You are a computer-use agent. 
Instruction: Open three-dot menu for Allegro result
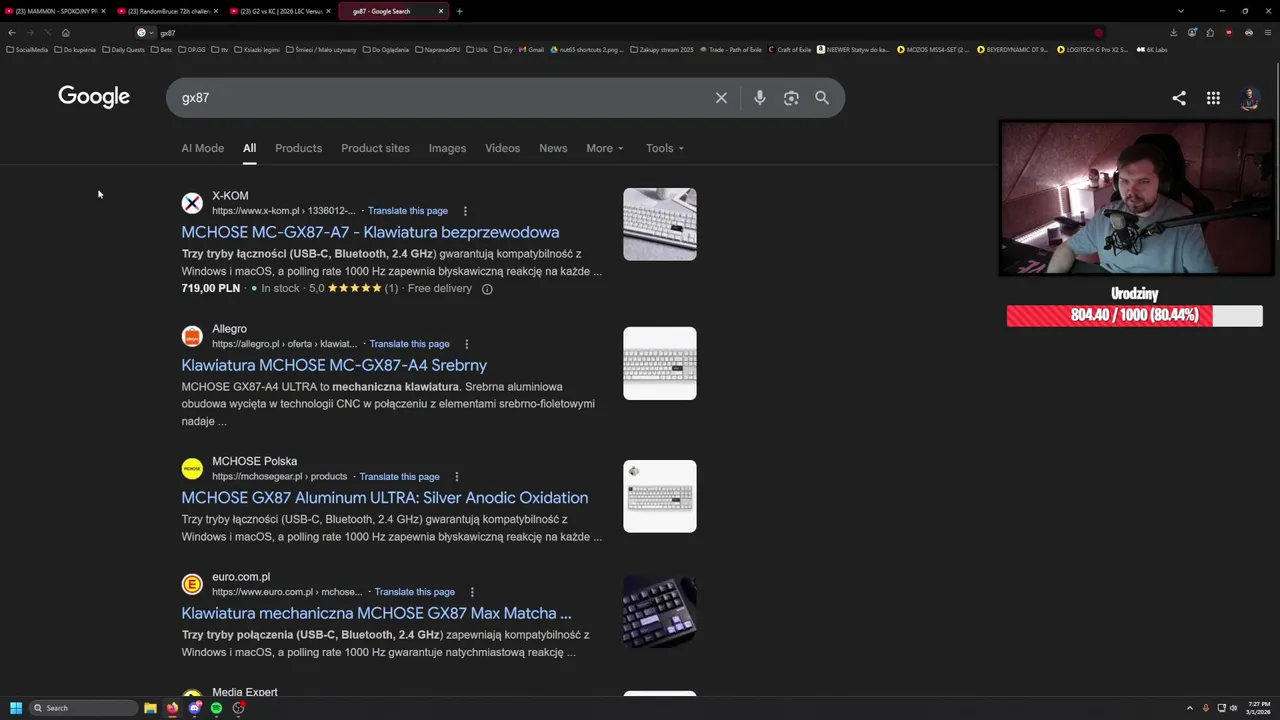(x=466, y=344)
